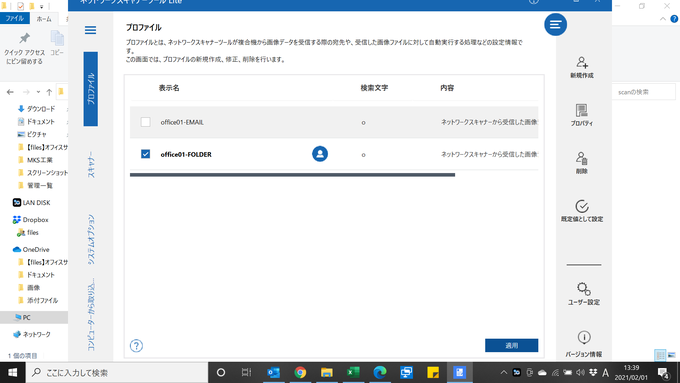
Task: Open File Explorer from taskbar
Action: 327,373
